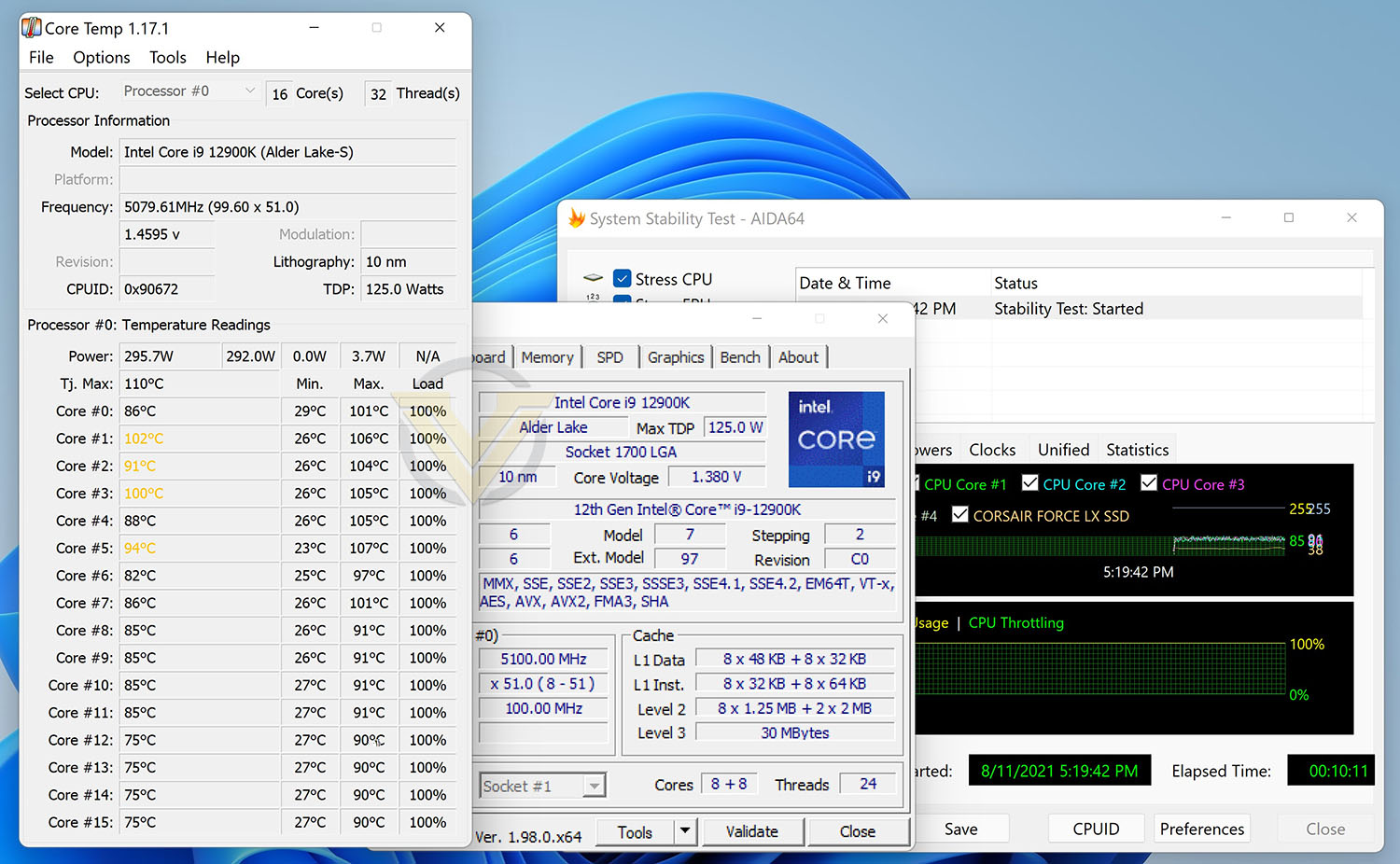This screenshot has height=864, width=1400.
Task: Open the Options menu in Core Temp
Action: (x=102, y=58)
